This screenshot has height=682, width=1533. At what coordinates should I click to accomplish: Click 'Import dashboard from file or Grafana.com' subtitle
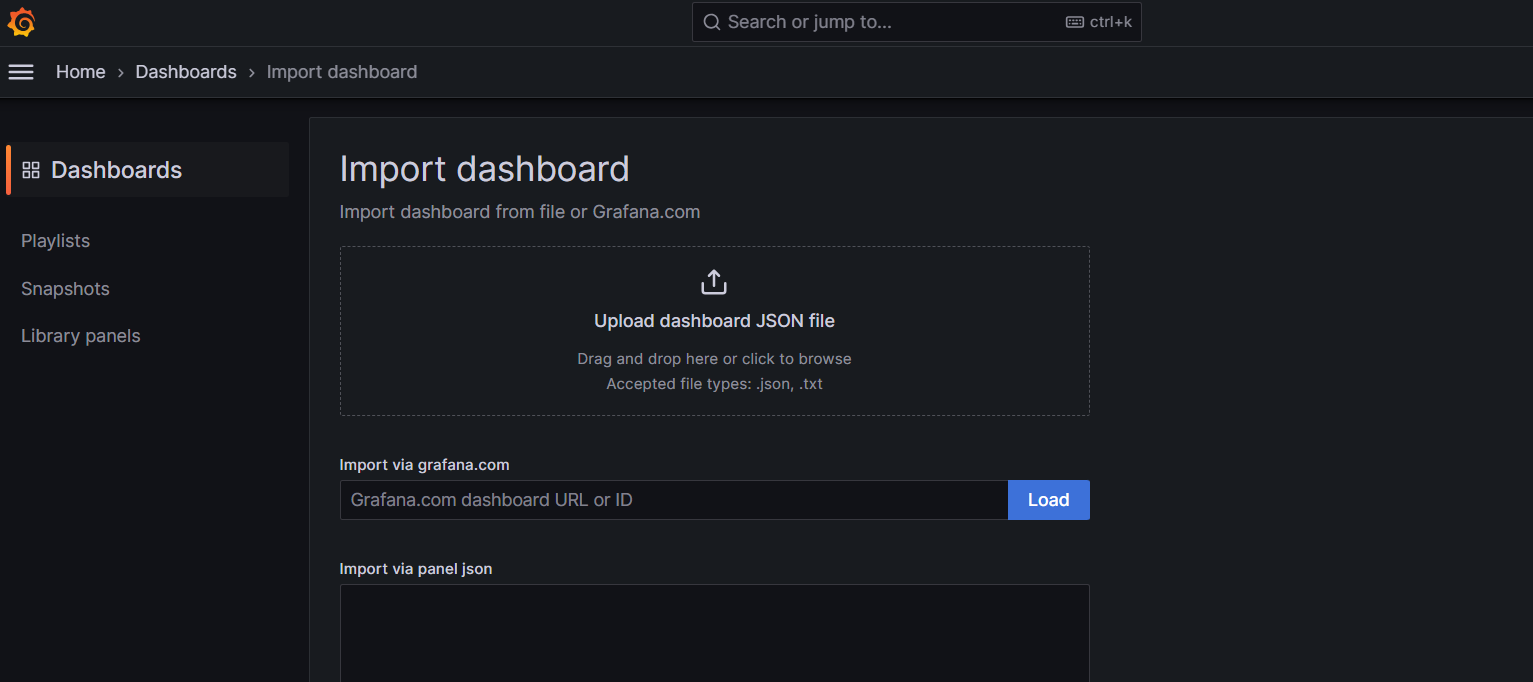point(520,212)
